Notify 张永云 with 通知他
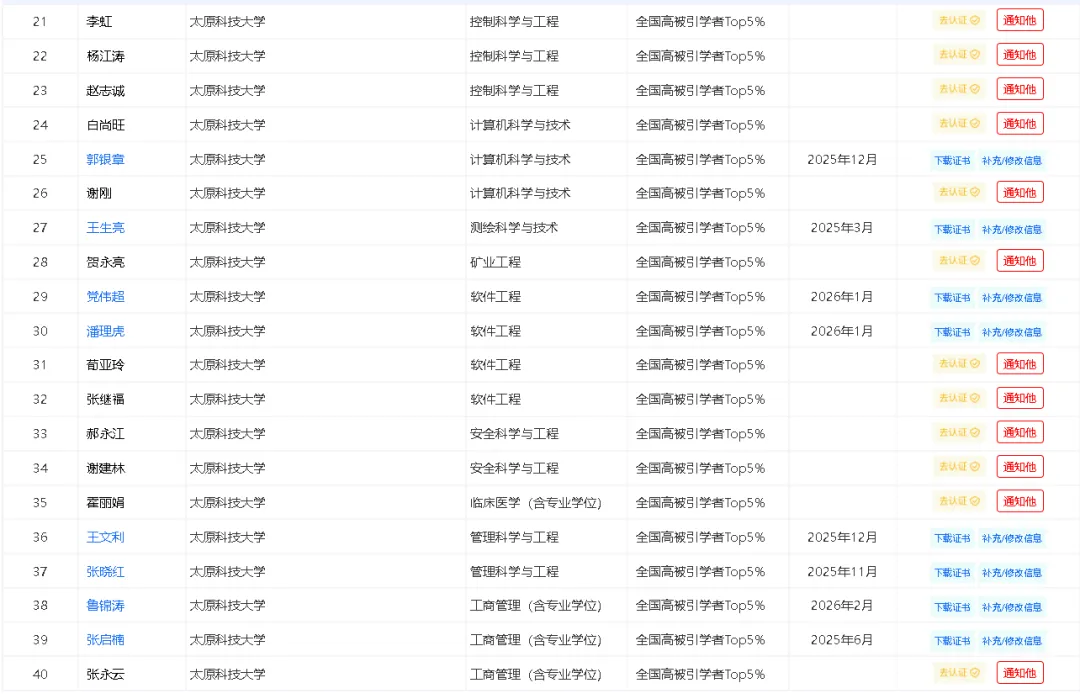1080x699 pixels. tap(1019, 673)
